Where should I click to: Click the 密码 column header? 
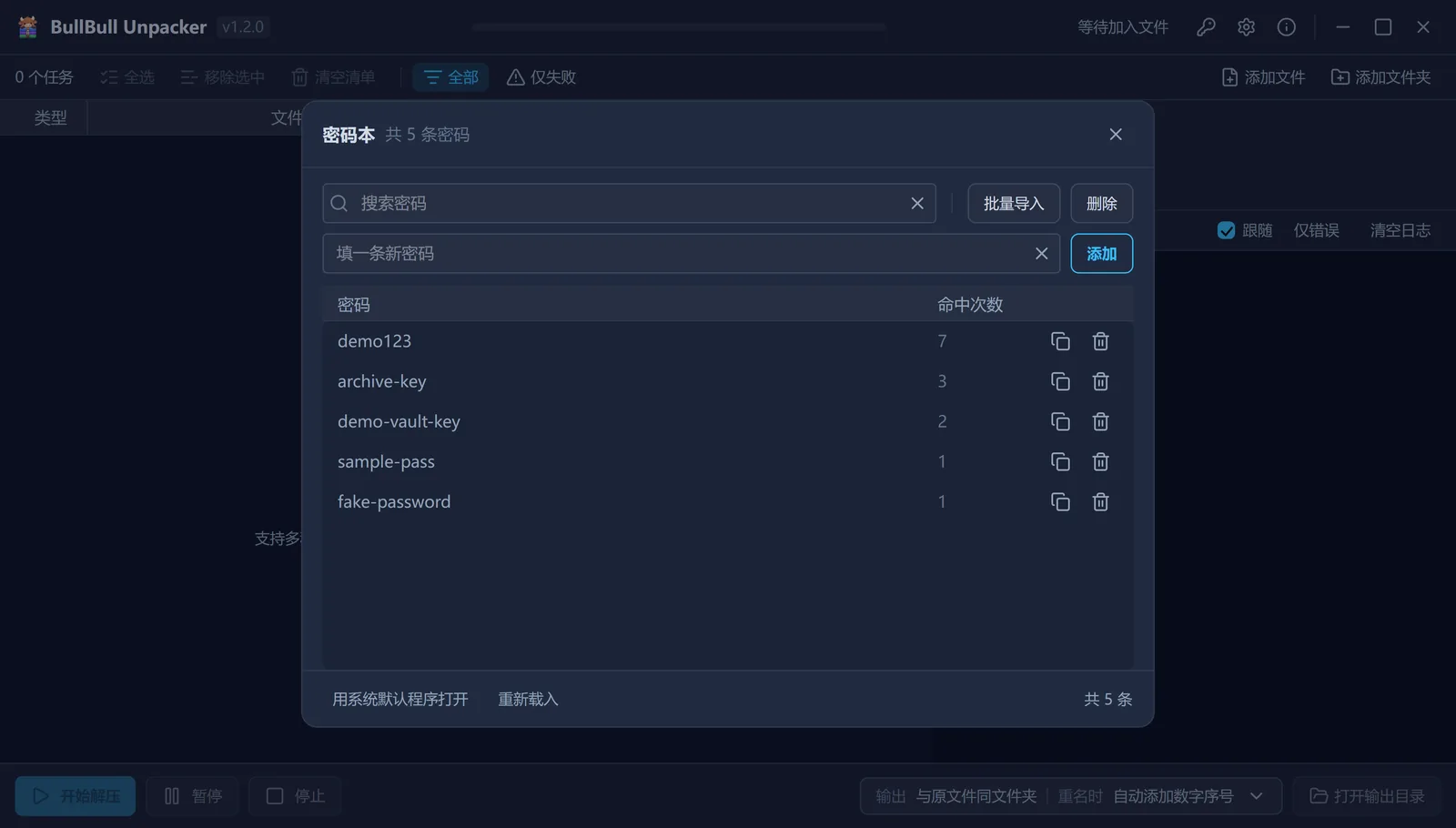[x=354, y=305]
